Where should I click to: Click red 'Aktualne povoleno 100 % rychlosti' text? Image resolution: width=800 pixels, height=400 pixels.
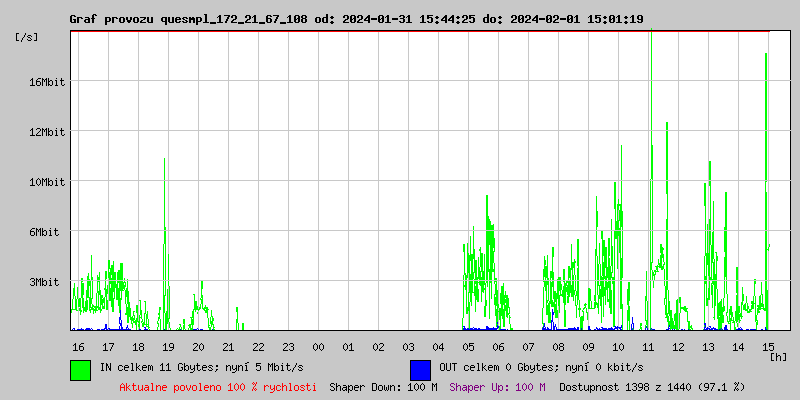point(218,387)
